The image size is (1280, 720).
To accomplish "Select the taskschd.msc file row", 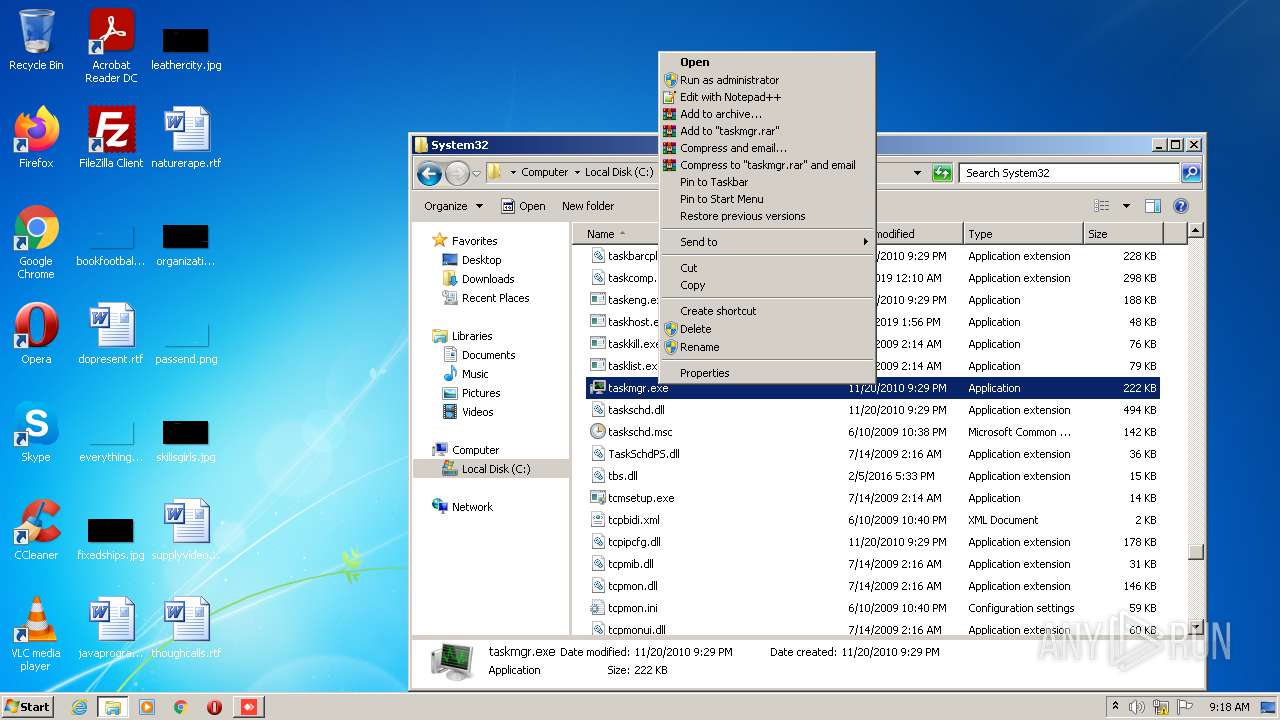I will [x=873, y=432].
